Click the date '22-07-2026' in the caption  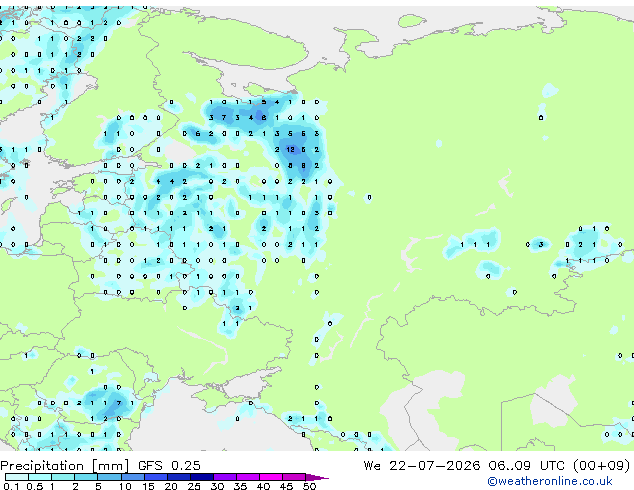point(435,465)
